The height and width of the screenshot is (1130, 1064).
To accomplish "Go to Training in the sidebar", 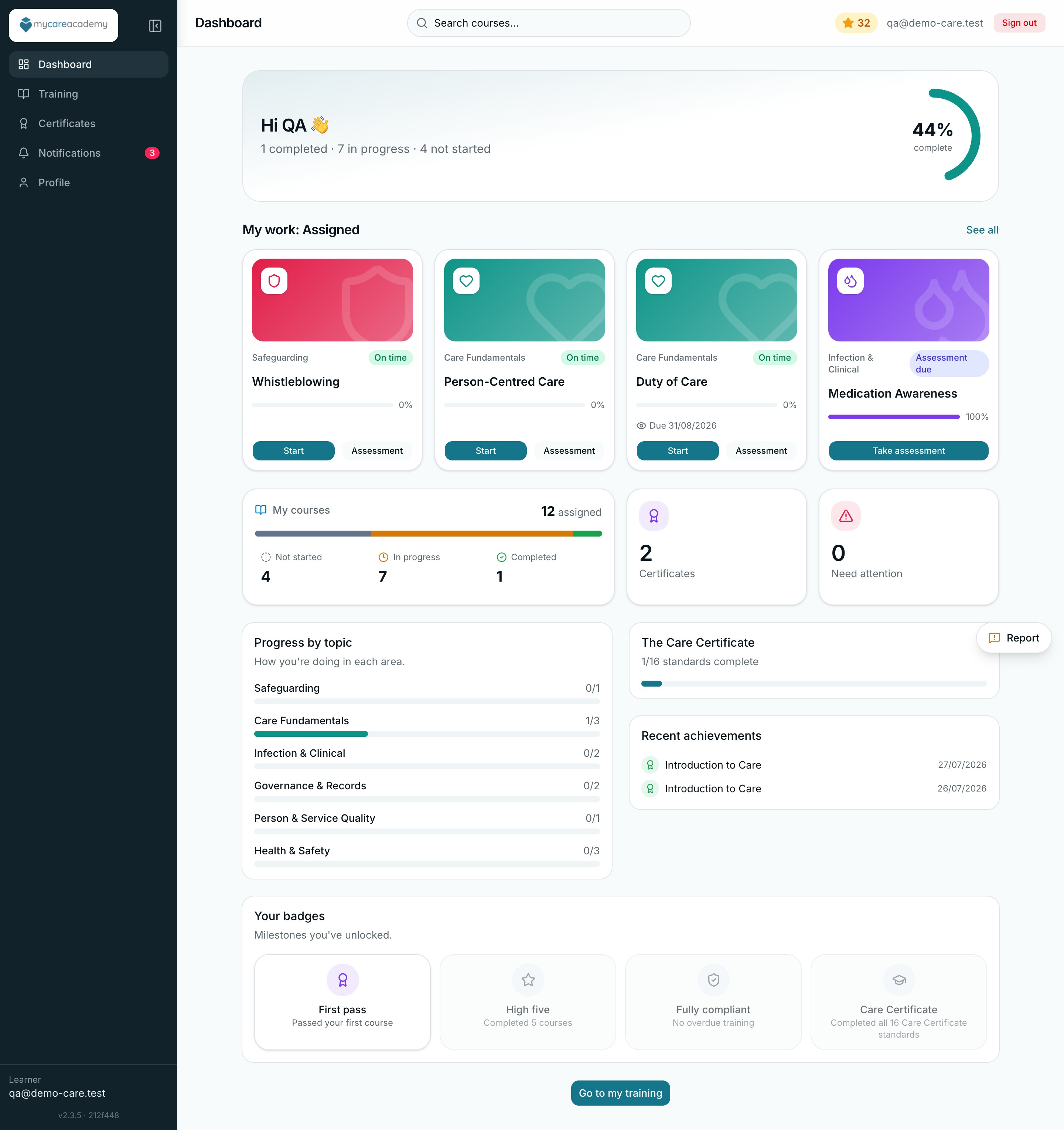I will (x=89, y=94).
